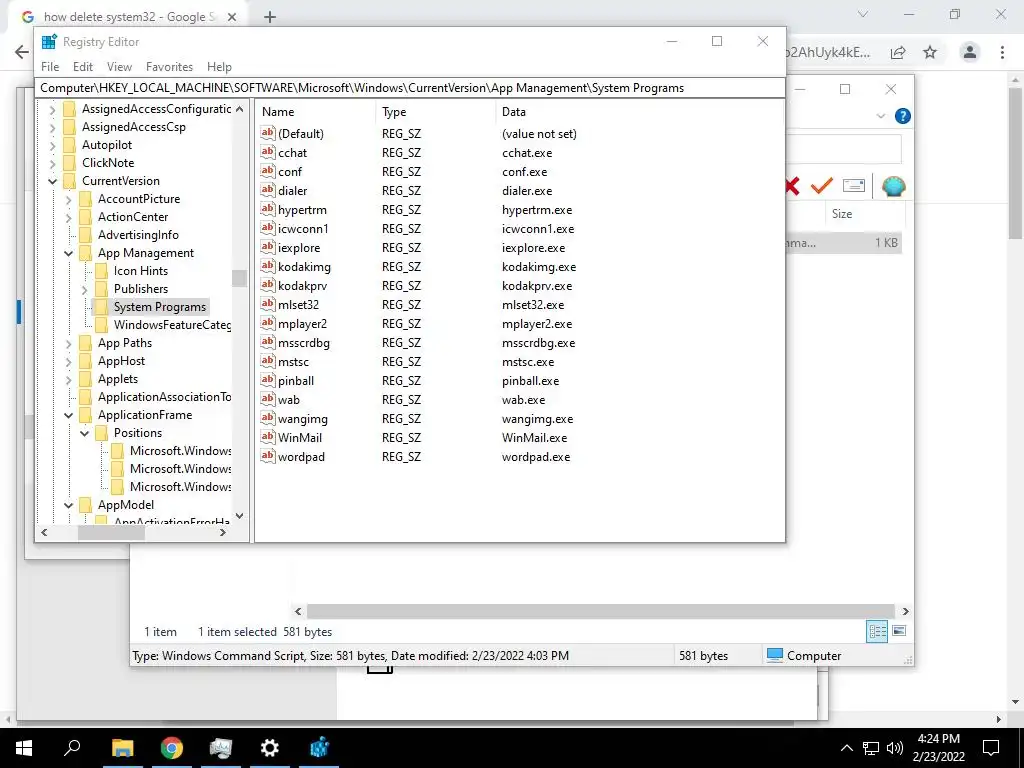Expand the Publishers key

[84, 289]
